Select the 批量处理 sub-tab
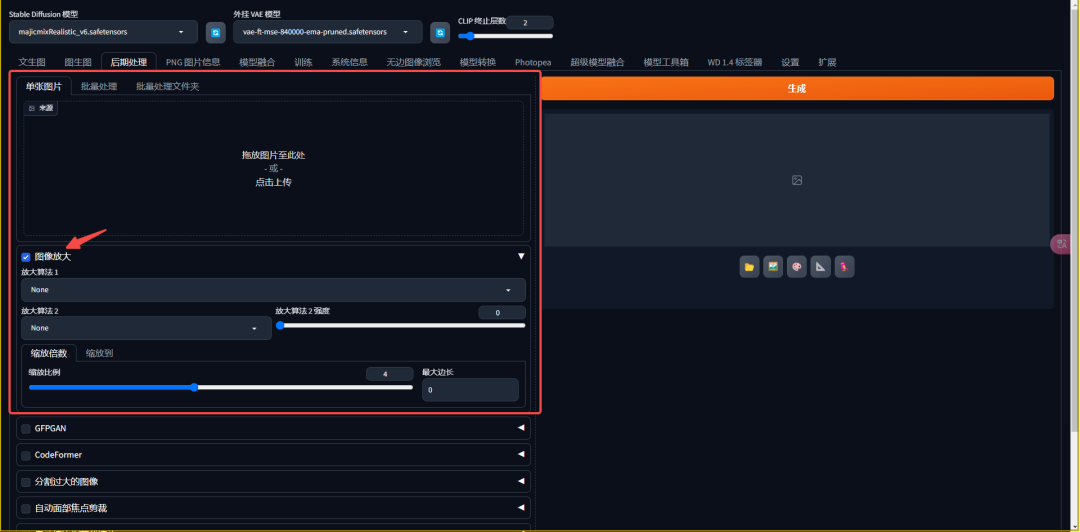 98,86
